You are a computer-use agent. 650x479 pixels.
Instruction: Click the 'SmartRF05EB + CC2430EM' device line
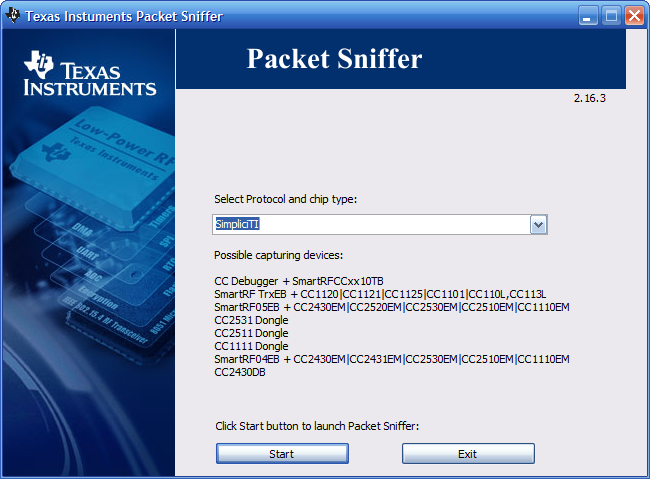pyautogui.click(x=392, y=307)
